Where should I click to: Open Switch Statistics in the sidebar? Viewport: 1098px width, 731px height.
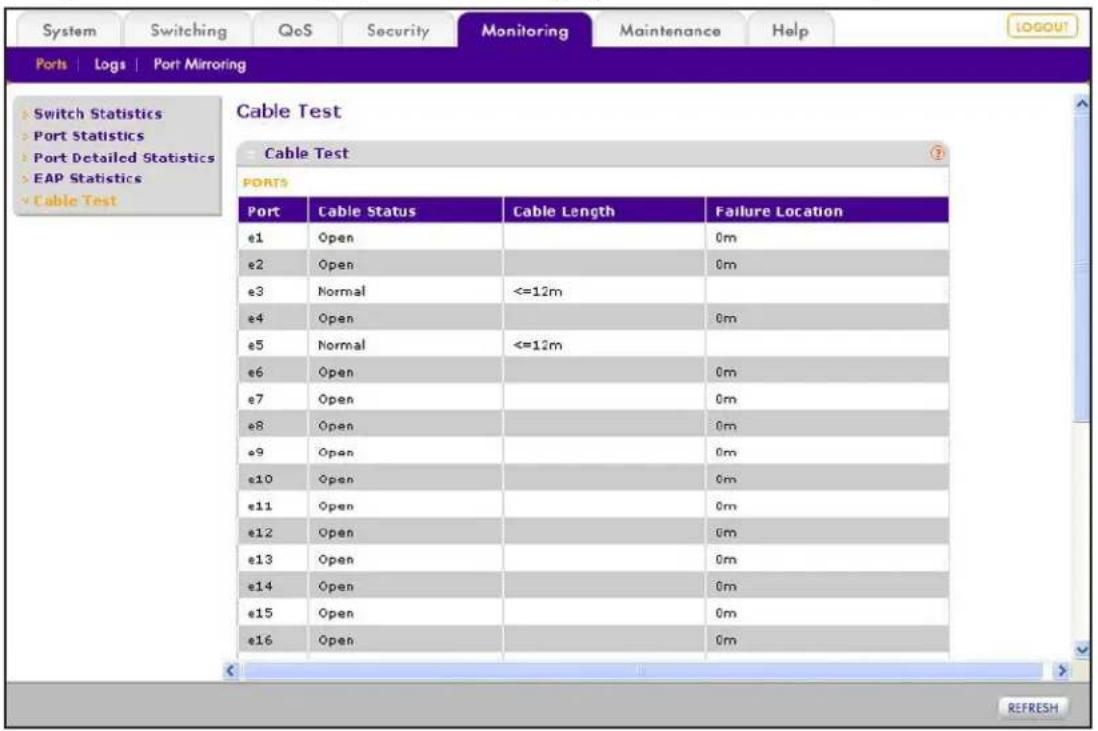coord(97,113)
